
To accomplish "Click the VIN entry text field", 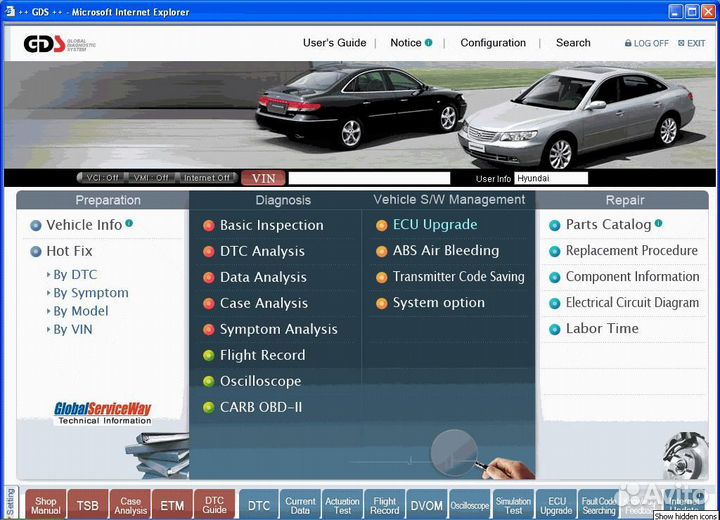I will coord(369,178).
